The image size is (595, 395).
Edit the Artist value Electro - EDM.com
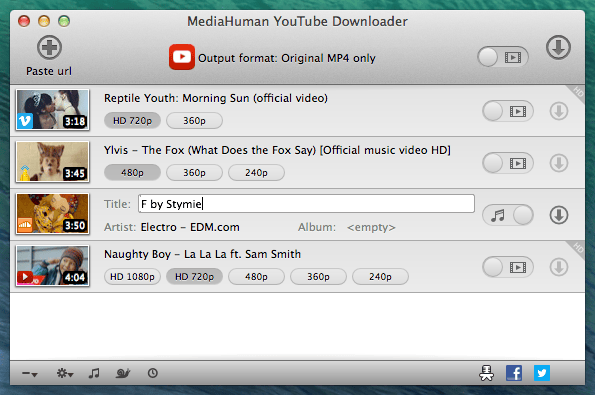190,227
